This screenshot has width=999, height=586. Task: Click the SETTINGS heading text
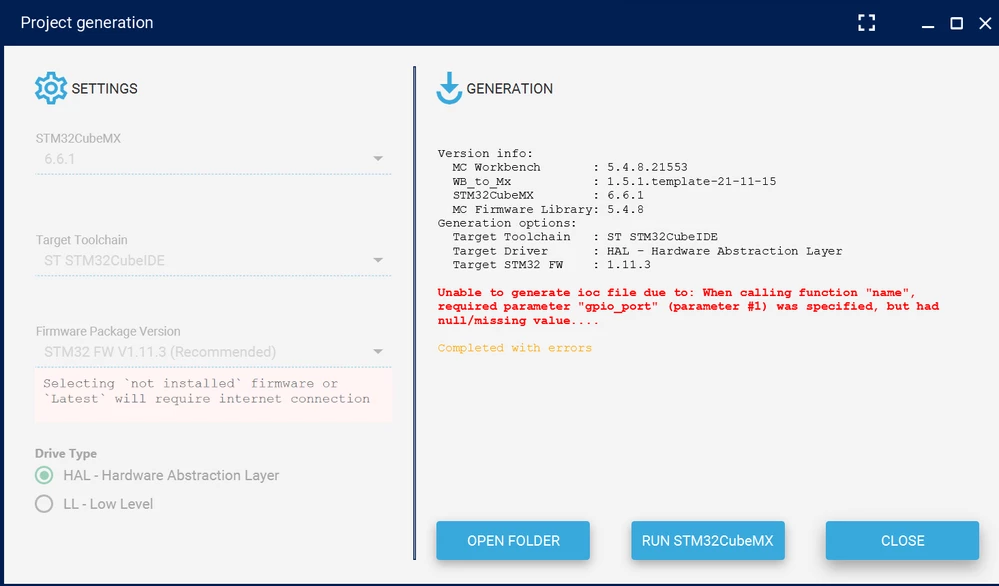tap(104, 89)
